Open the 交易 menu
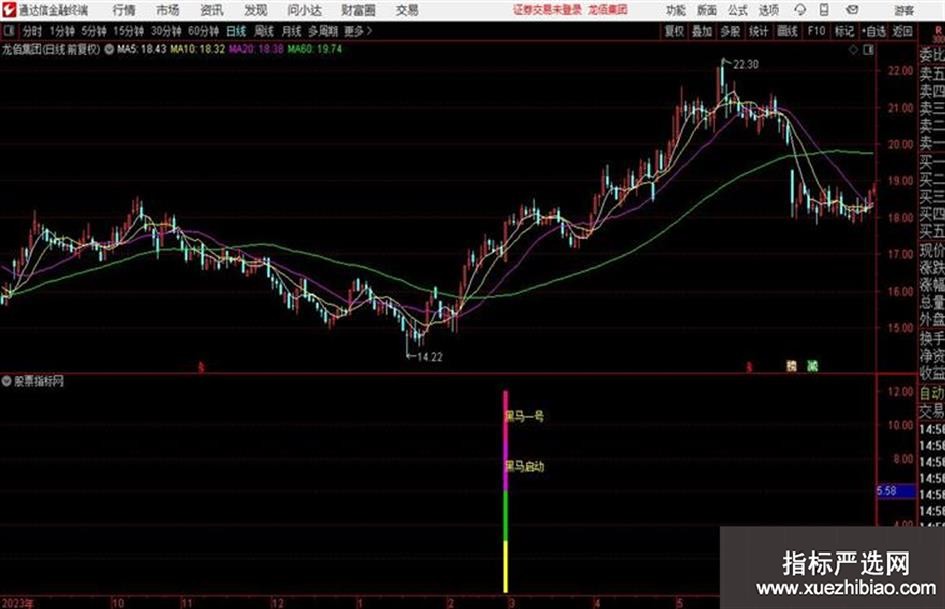Screen dimensions: 945x609 (407, 10)
